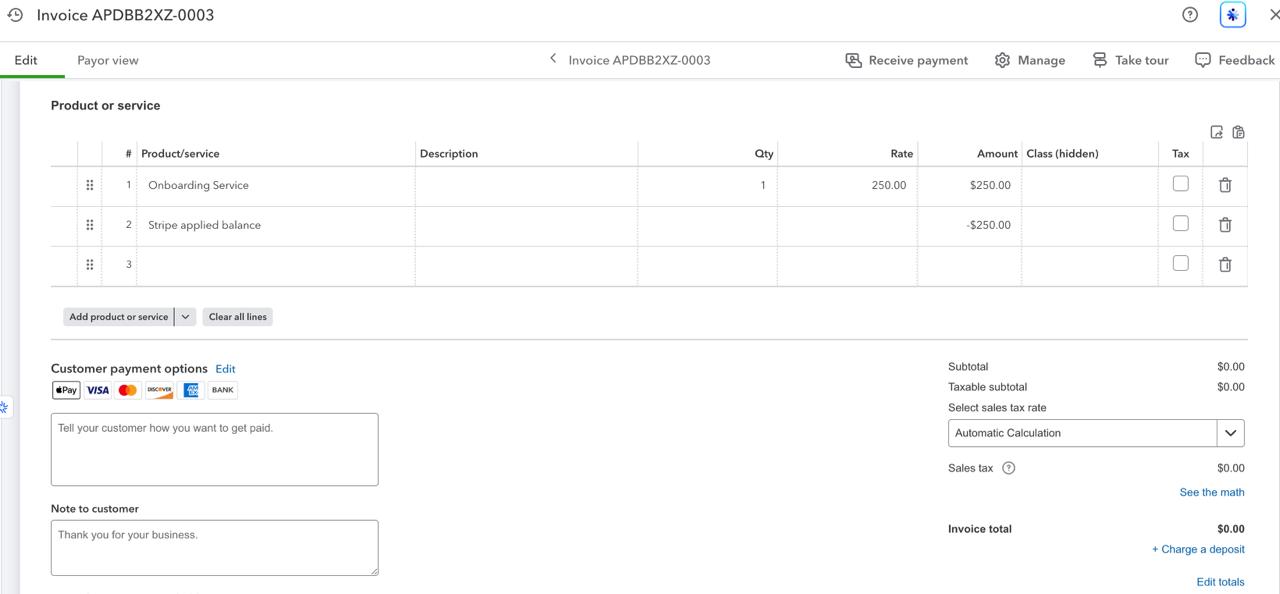1280x594 pixels.
Task: Click the Sales tax info icon
Action: (x=1008, y=468)
